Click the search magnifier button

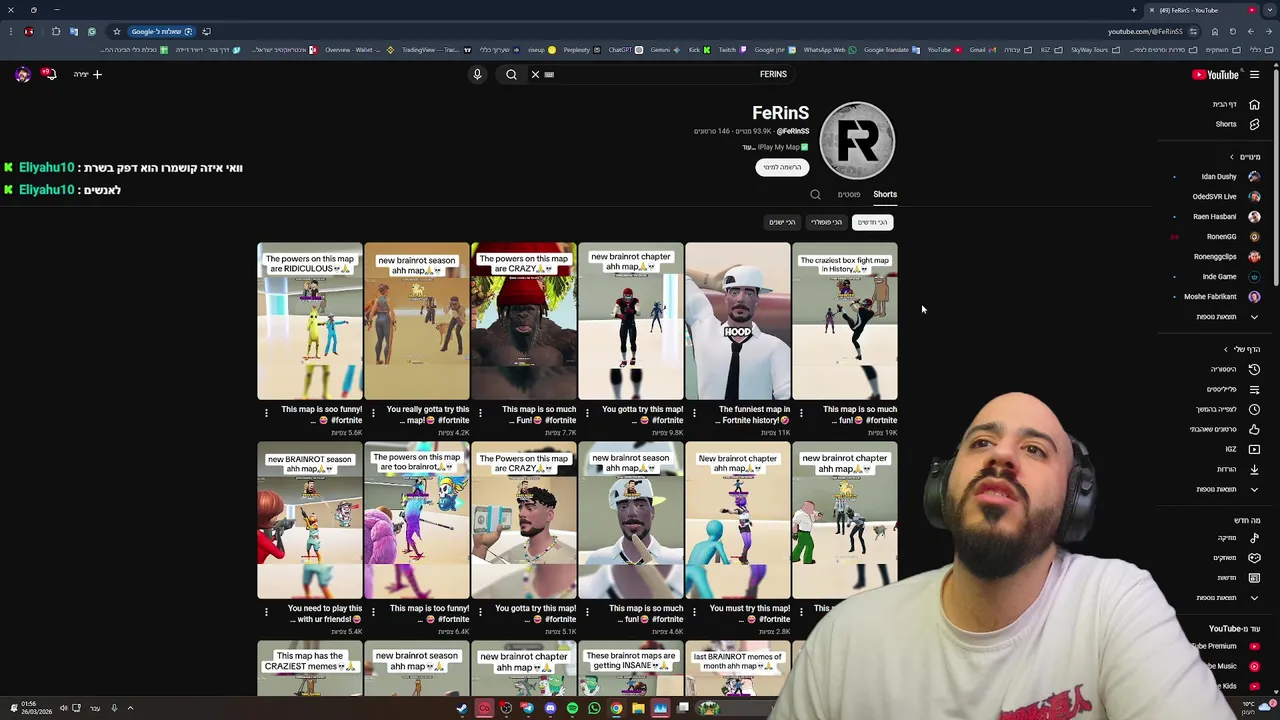coord(511,74)
